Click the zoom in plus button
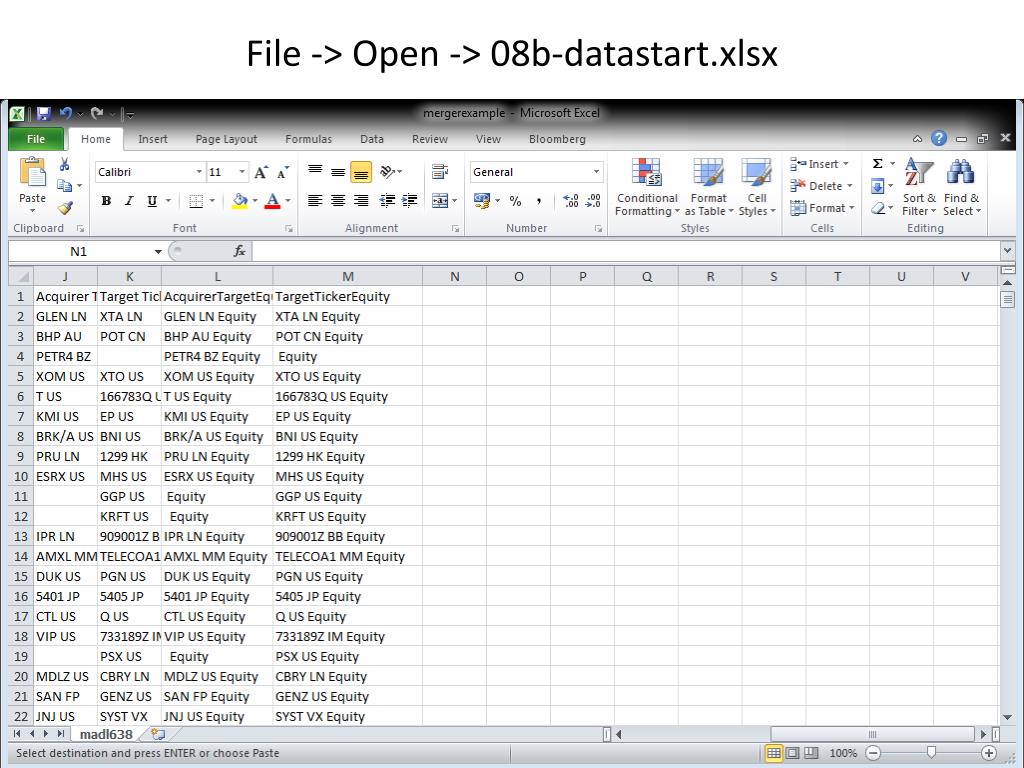This screenshot has width=1024, height=768. (989, 753)
